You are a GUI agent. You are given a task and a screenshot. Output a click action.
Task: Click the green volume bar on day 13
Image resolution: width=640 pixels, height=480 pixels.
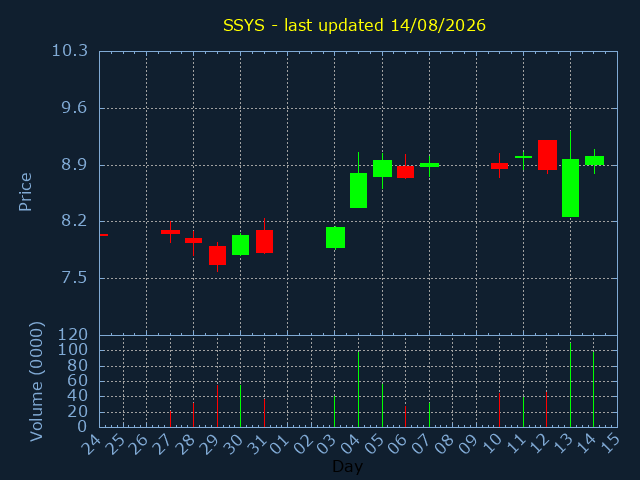570,385
